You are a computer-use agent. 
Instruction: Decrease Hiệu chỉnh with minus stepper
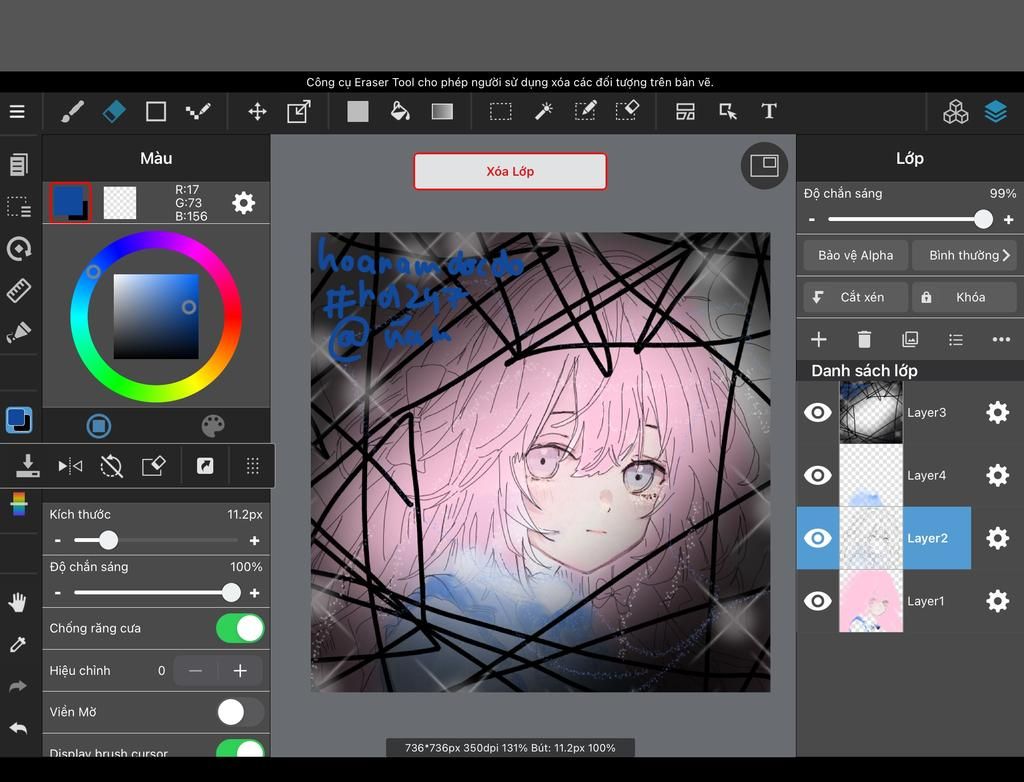[x=195, y=671]
